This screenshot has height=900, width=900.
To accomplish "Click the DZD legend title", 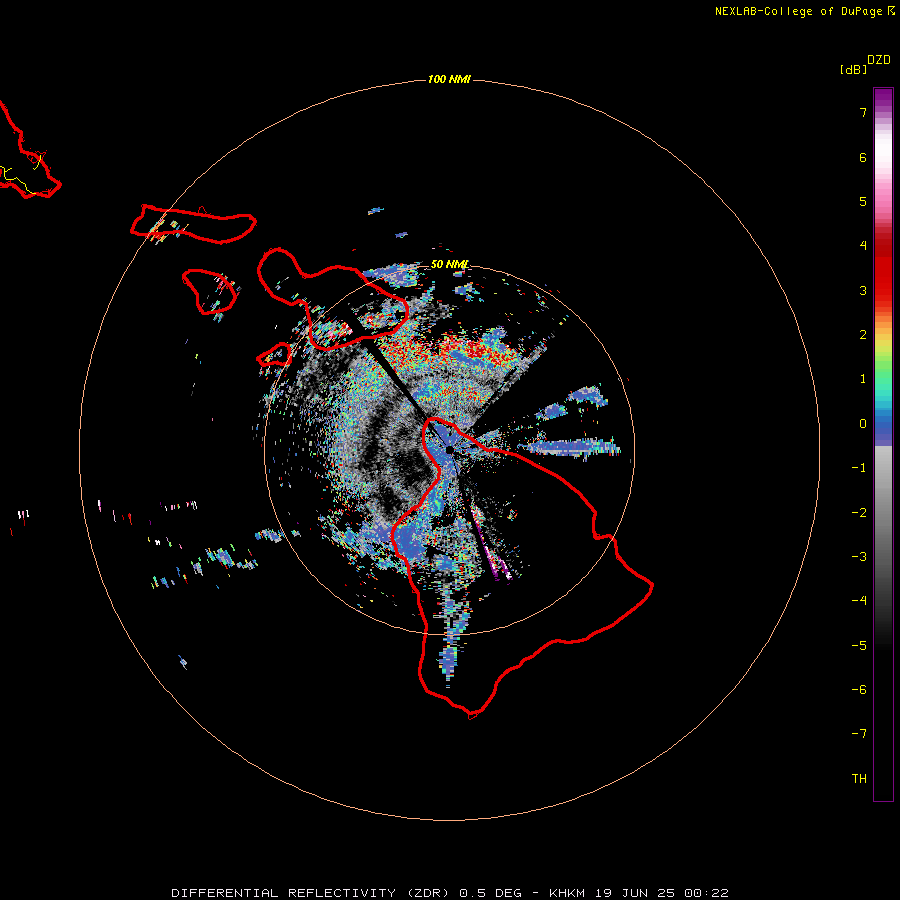I will 879,60.
